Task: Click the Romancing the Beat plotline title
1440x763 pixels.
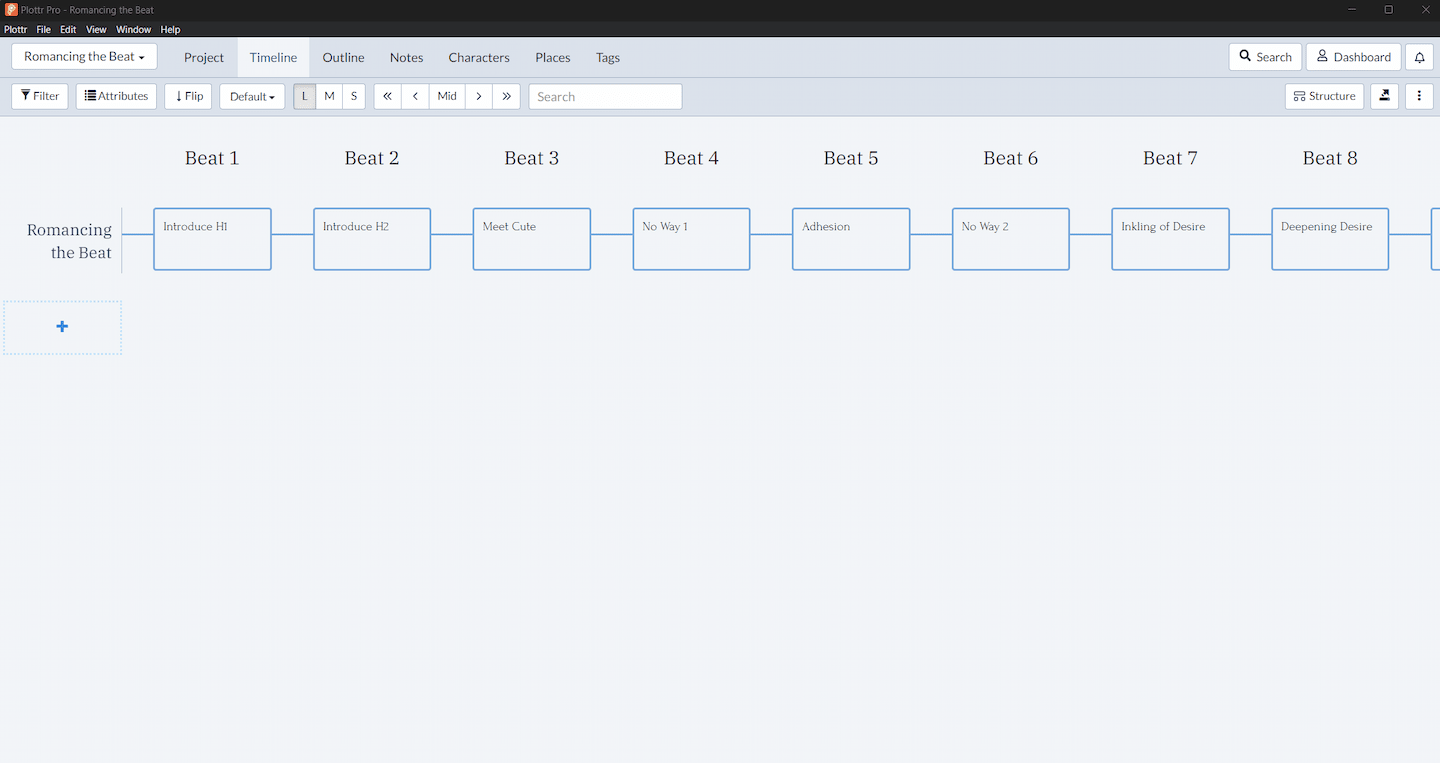Action: coord(69,241)
